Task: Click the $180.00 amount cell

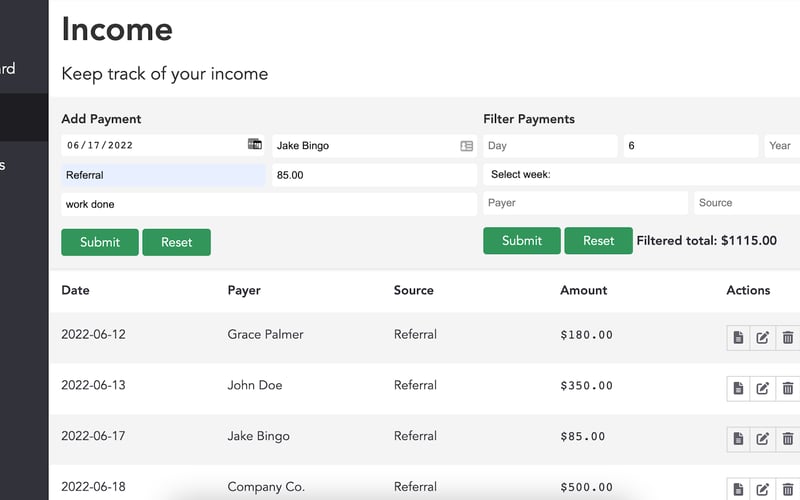Action: (586, 335)
